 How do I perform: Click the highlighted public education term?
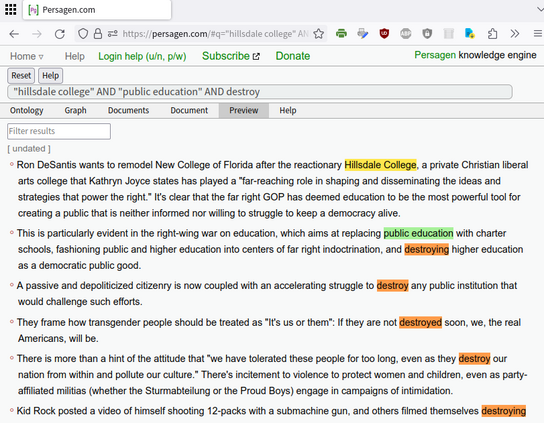coord(418,233)
